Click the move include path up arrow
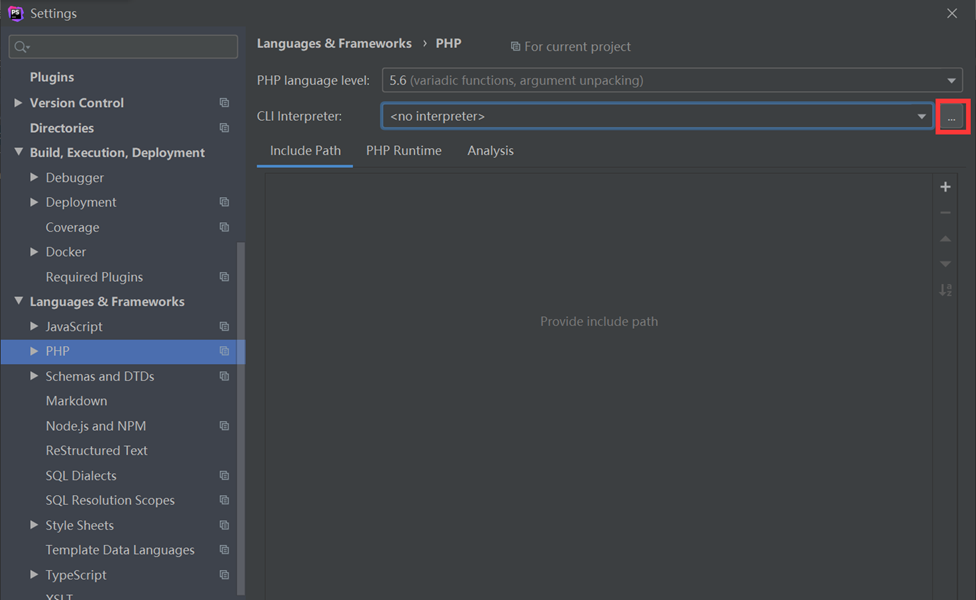 pos(946,239)
